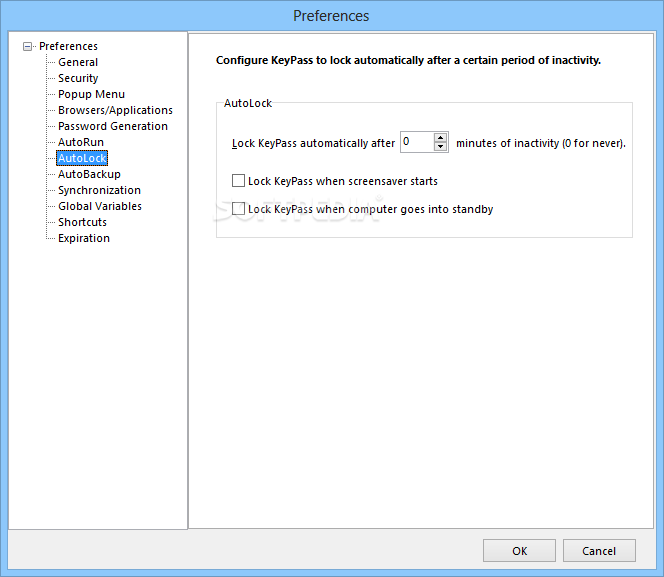Screen dimensions: 664x577
Task: Collapse the Preferences tree root
Action: pos(28,46)
